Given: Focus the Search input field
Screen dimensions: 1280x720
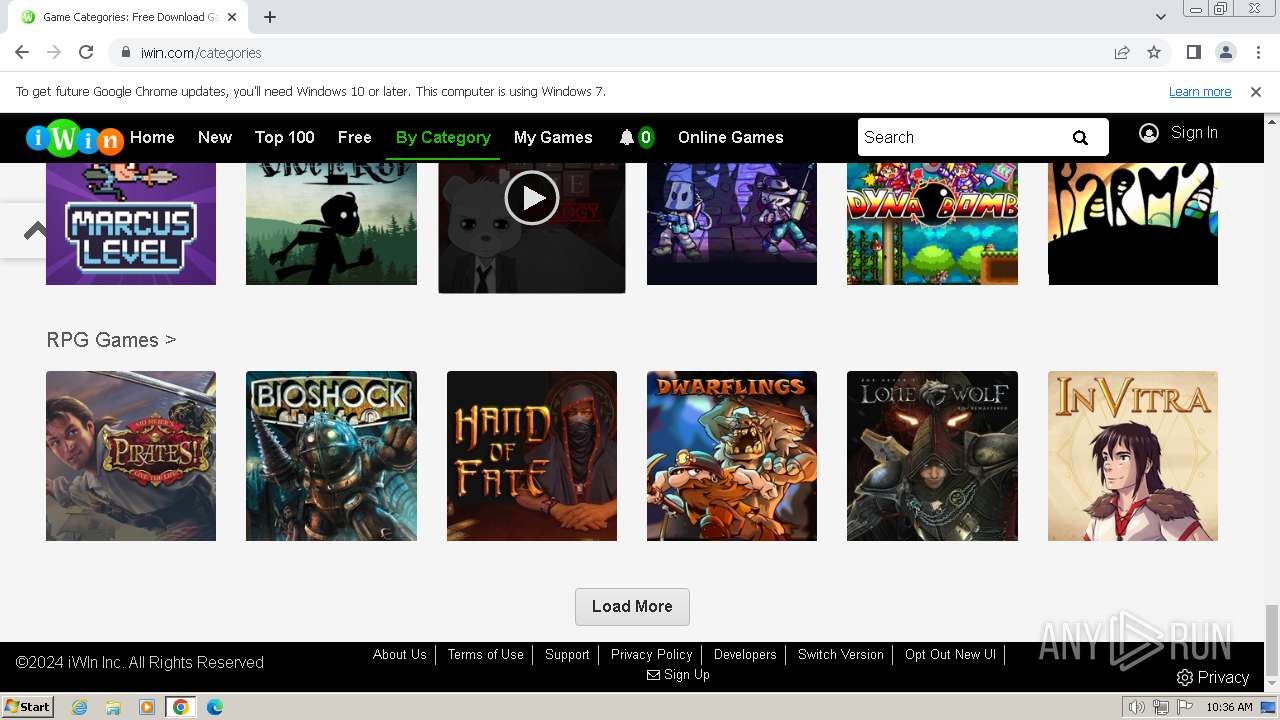Looking at the screenshot, I should pyautogui.click(x=958, y=138).
